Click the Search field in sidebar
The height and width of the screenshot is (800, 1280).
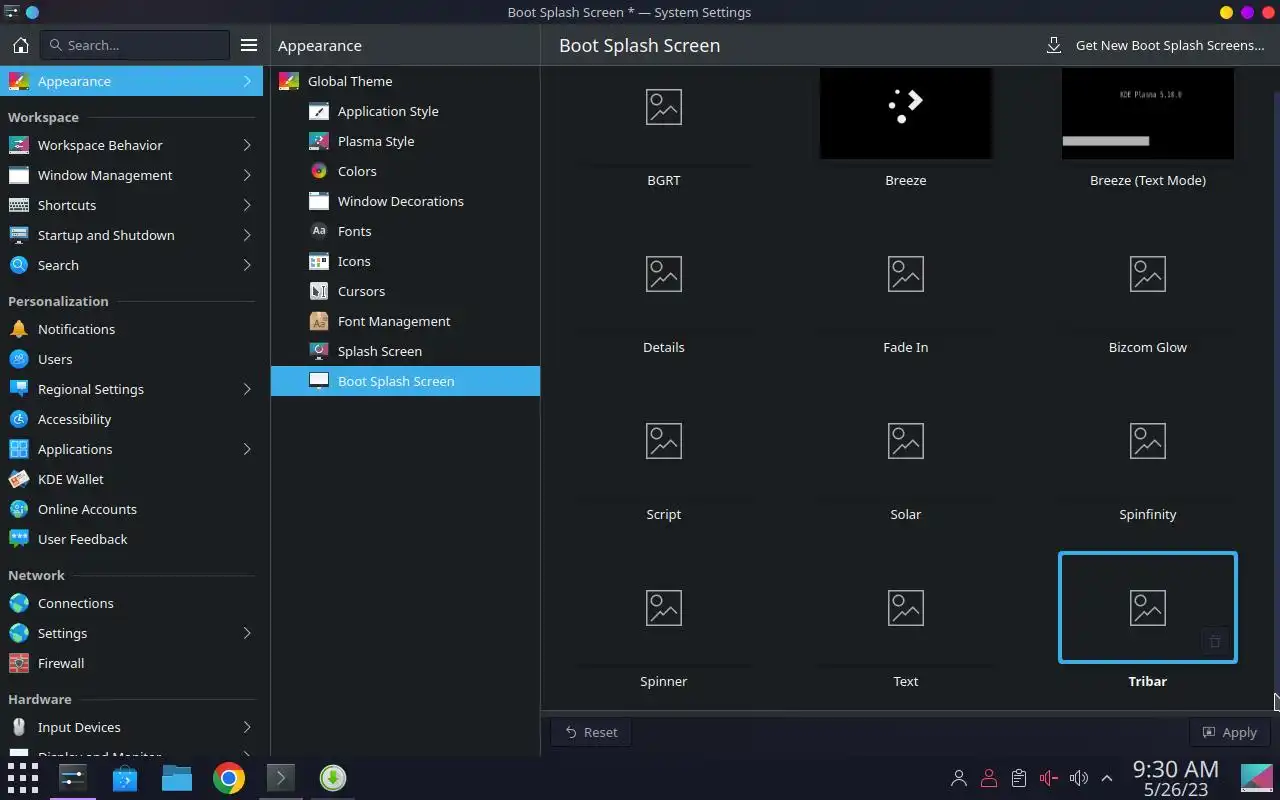click(135, 45)
